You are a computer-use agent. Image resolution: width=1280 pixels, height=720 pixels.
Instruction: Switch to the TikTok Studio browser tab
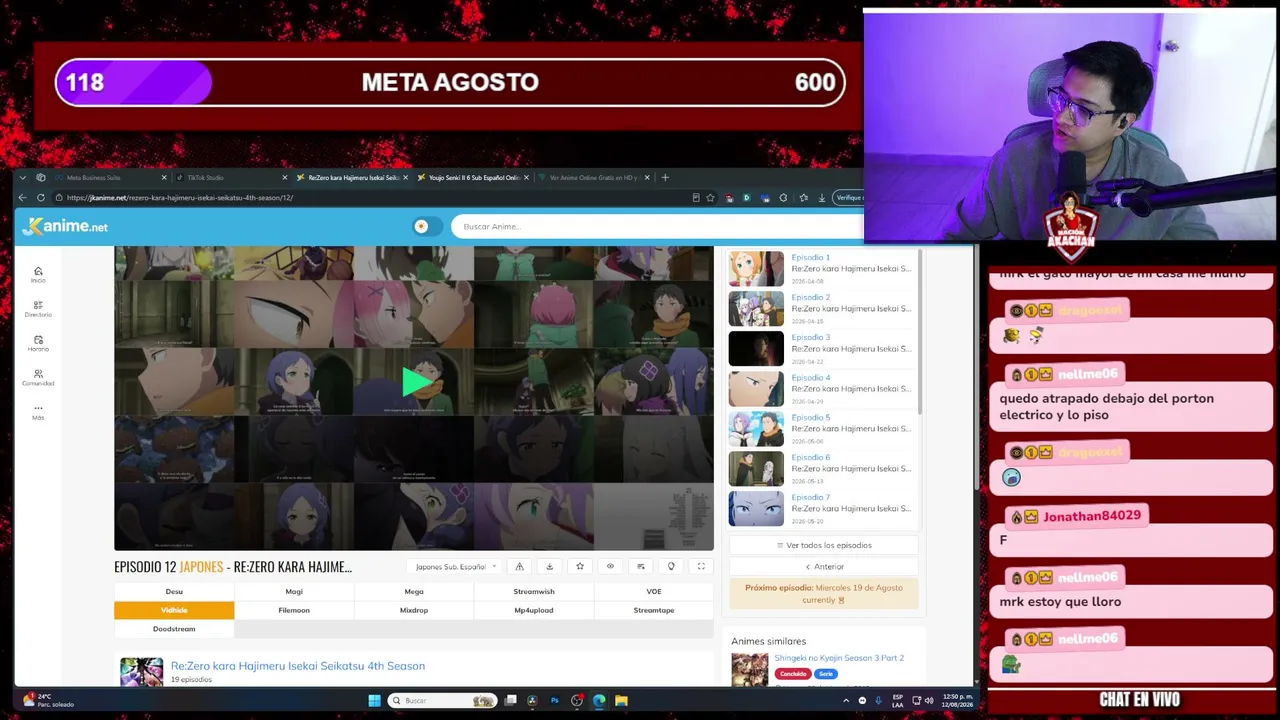click(230, 178)
